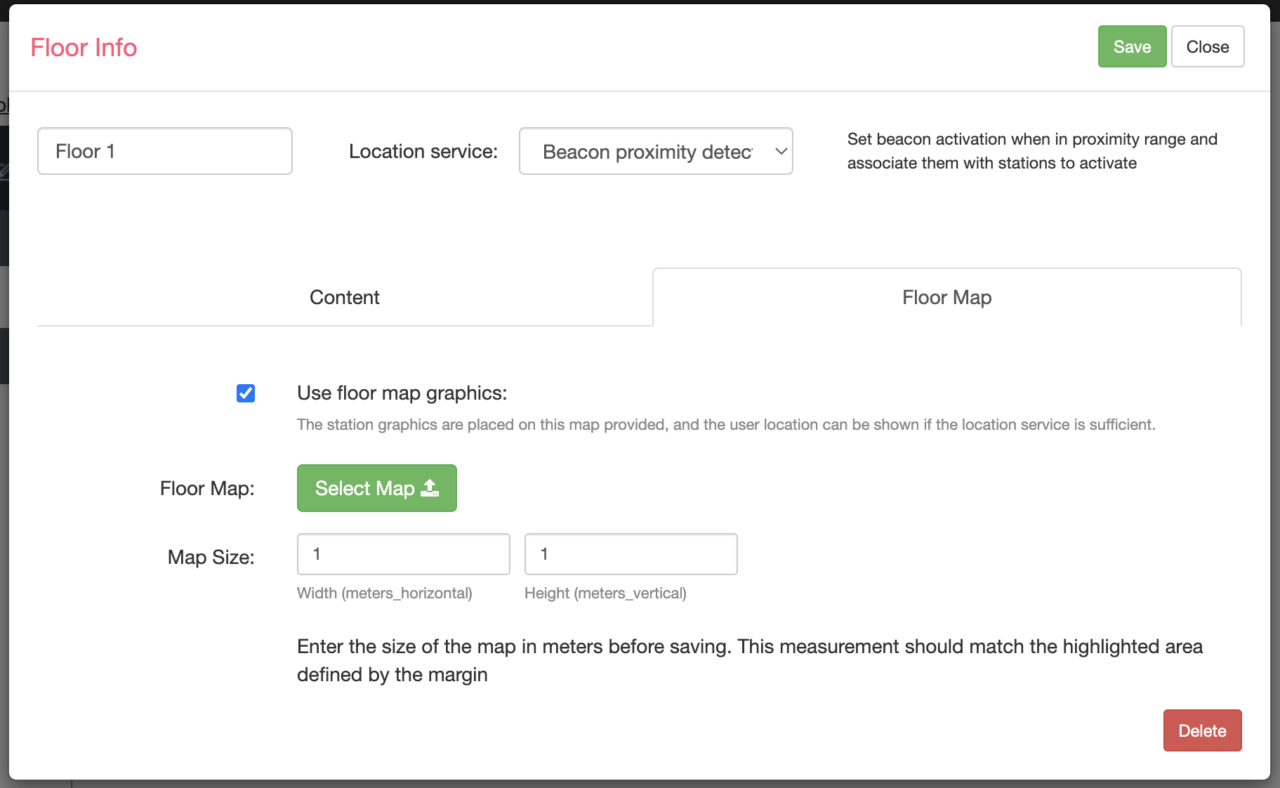Viewport: 1280px width, 788px height.
Task: Delete this floor
Action: point(1202,730)
